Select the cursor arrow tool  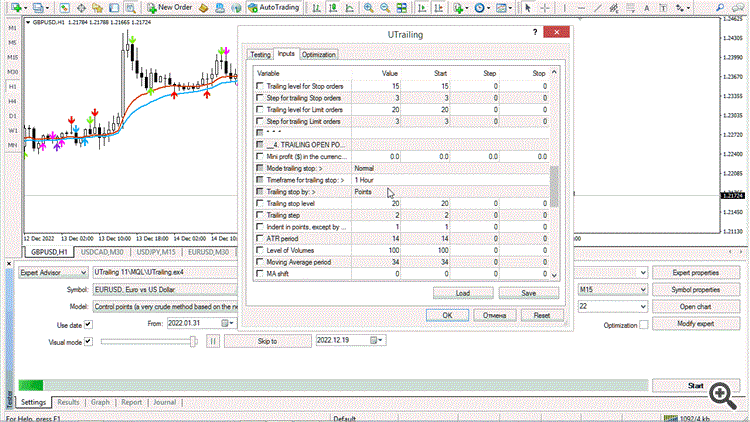coord(528,8)
